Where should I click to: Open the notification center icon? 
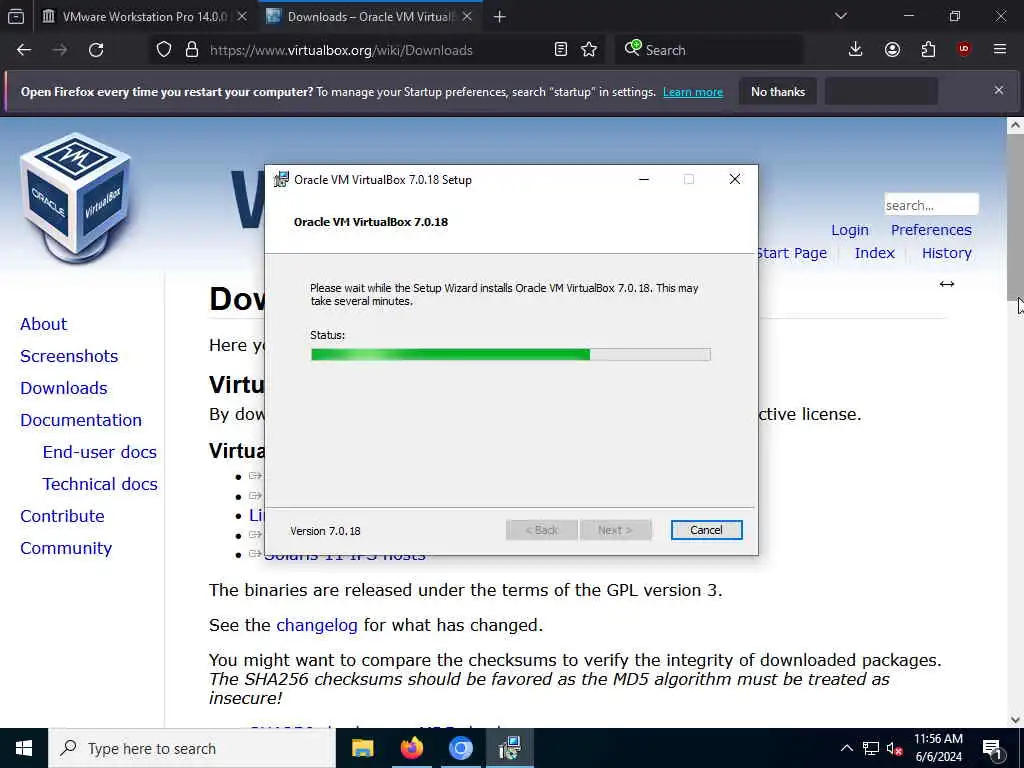tap(993, 748)
